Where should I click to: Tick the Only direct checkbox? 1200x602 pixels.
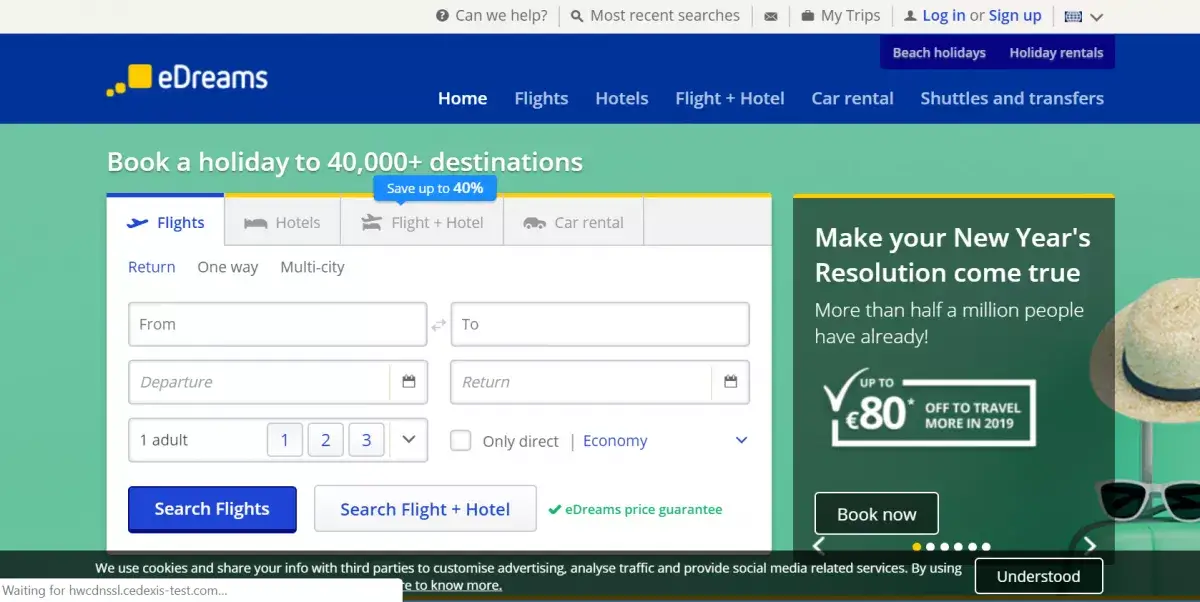point(460,441)
